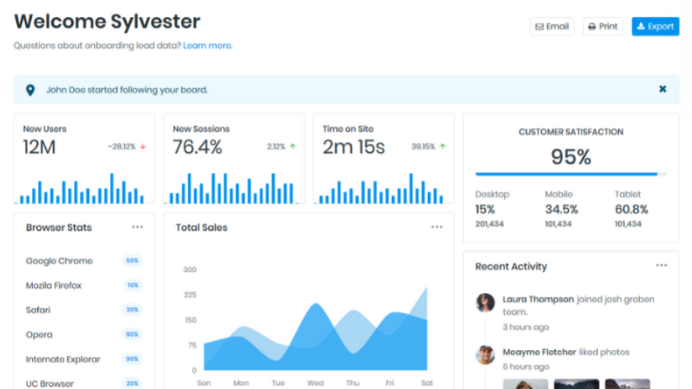Click the UC Browser row
Viewport: 692px width, 389px height.
click(x=84, y=383)
